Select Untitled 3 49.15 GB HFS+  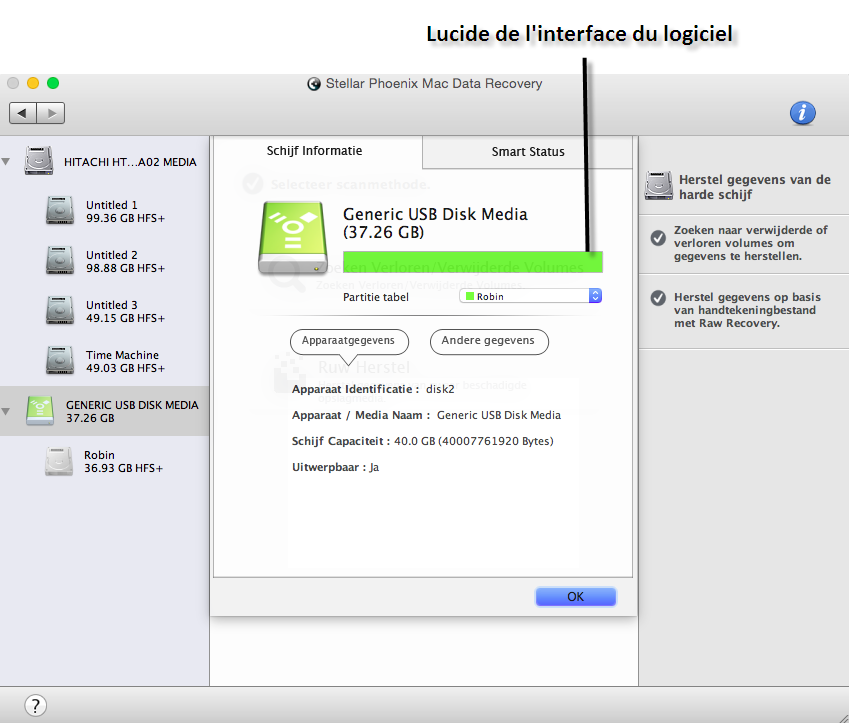(x=125, y=311)
